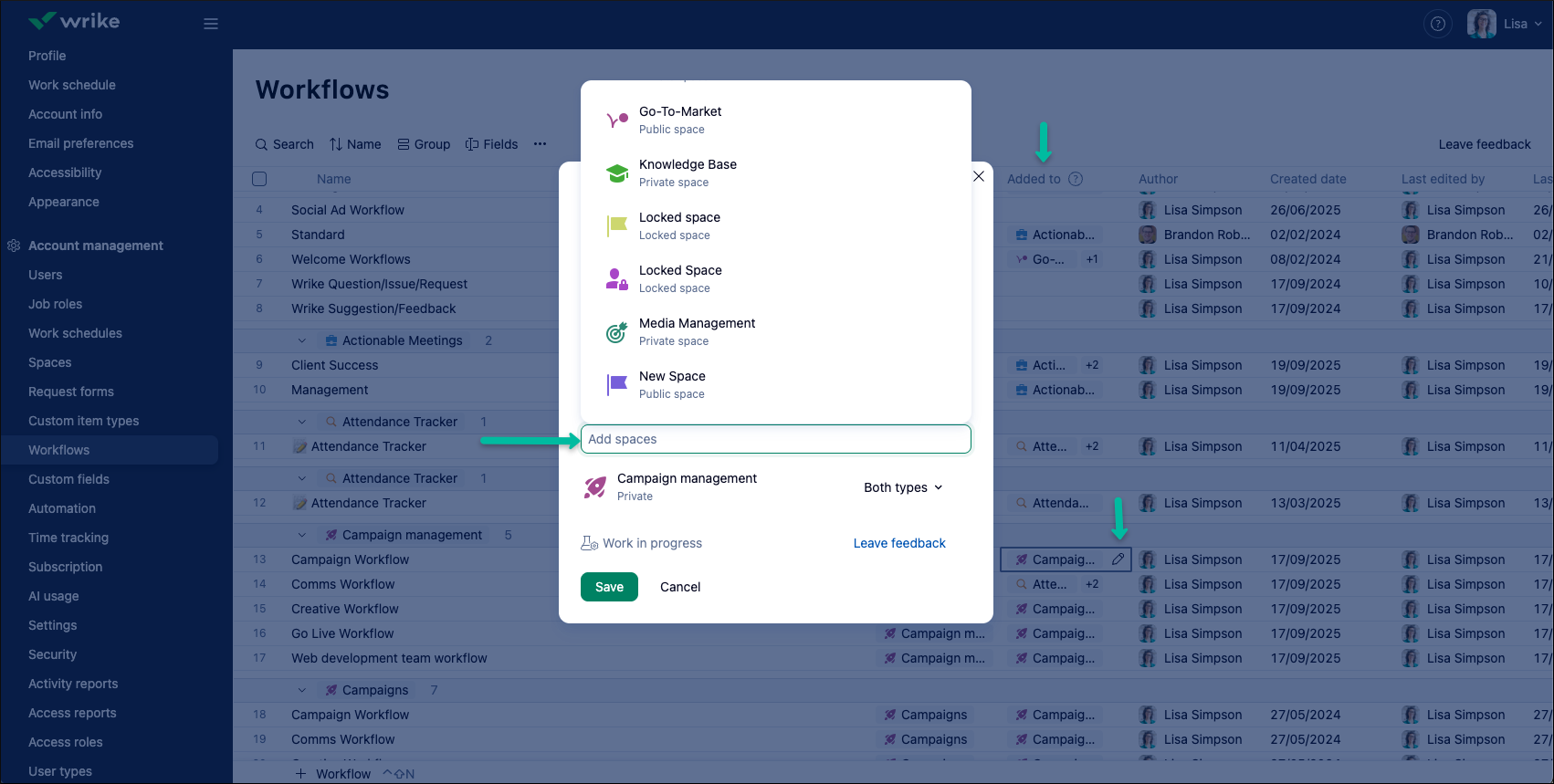
Task: Click the Social Ad Workflow row name
Action: click(x=348, y=210)
